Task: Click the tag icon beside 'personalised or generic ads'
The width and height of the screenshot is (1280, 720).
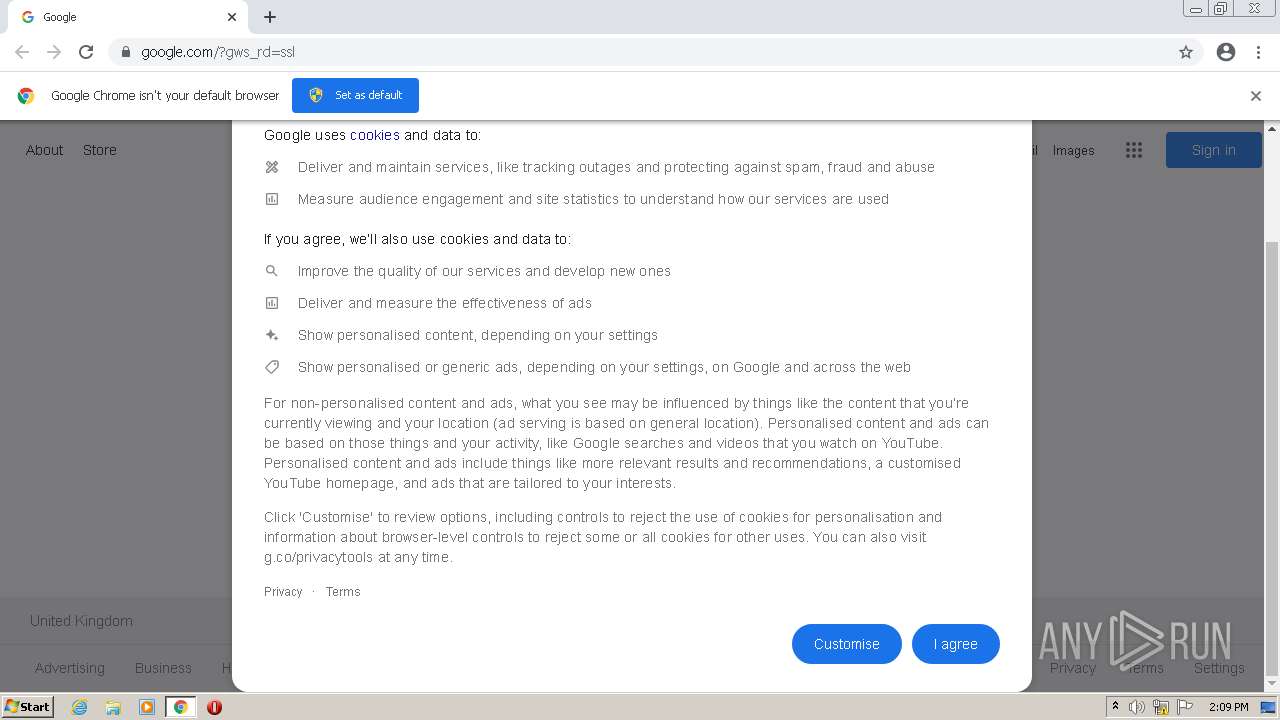Action: coord(272,367)
